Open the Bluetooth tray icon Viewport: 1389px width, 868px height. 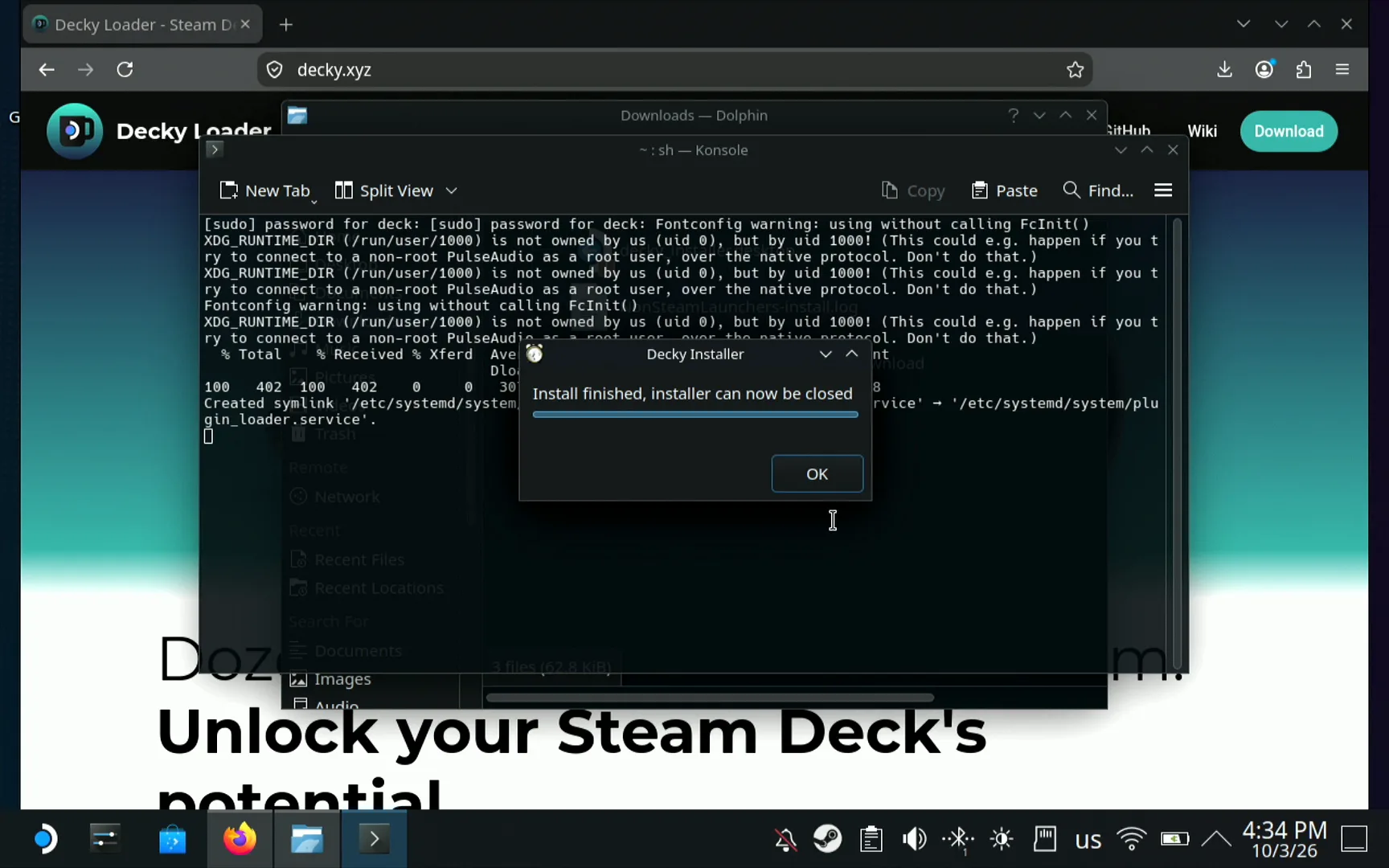click(x=958, y=839)
